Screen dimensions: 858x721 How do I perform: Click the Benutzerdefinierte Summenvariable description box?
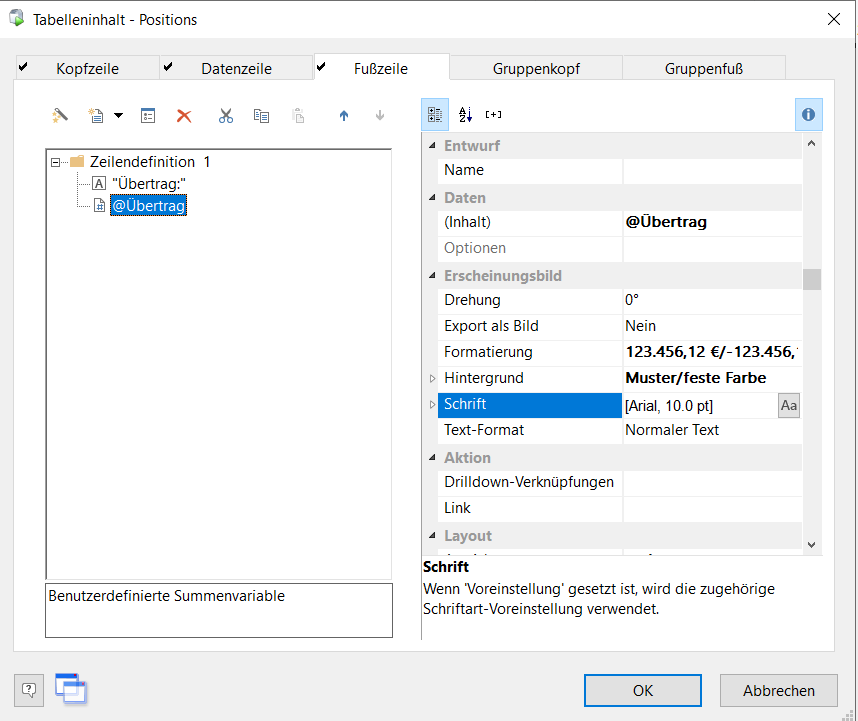tap(219, 610)
